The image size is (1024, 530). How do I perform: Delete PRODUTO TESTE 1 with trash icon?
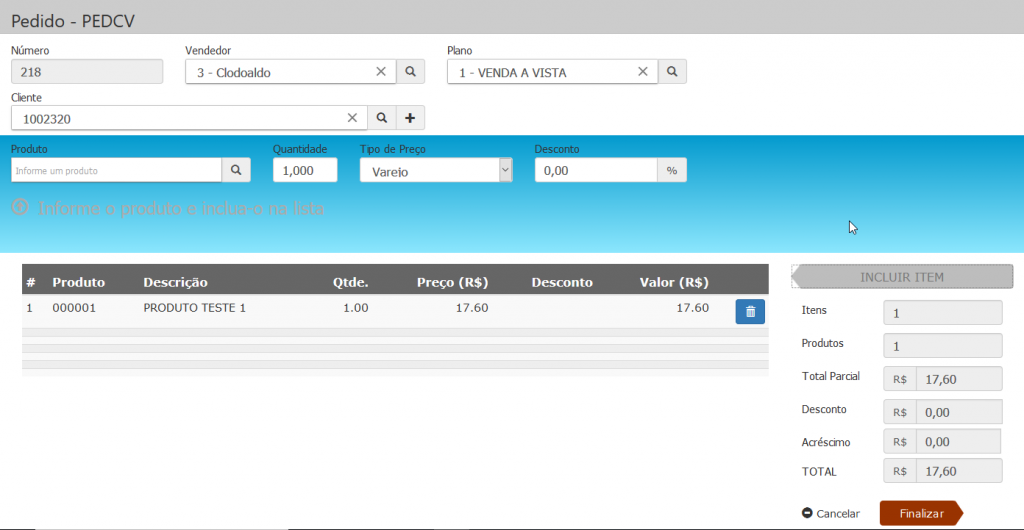point(750,312)
